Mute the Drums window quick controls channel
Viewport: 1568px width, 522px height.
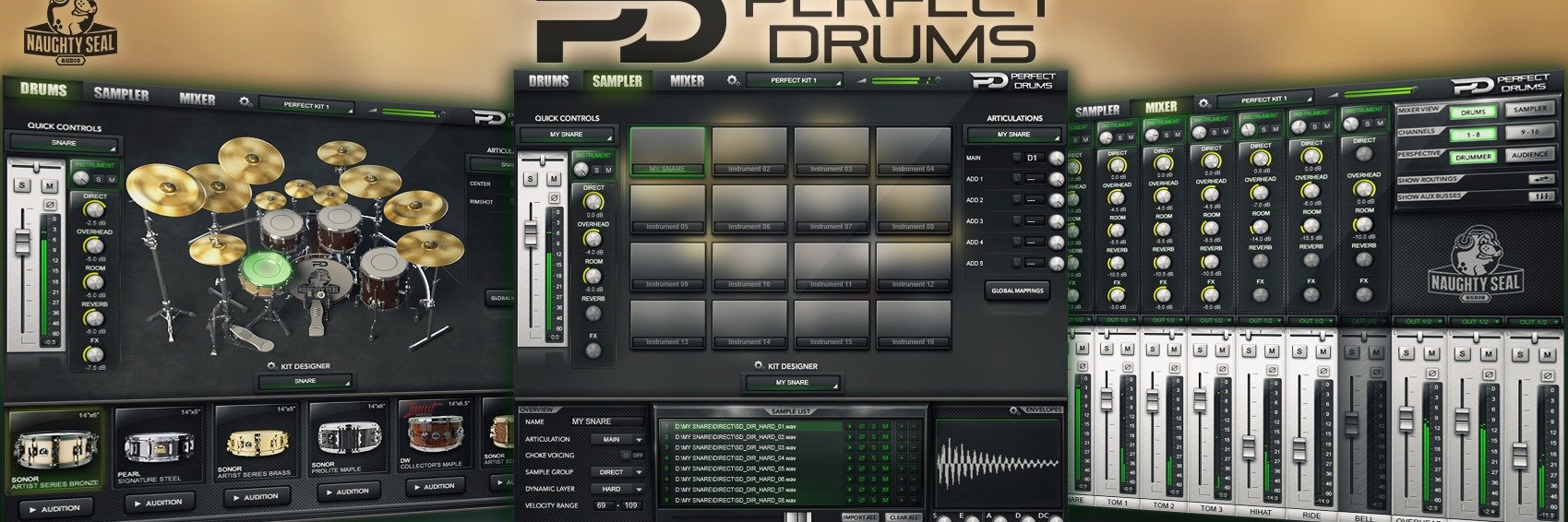[x=48, y=185]
